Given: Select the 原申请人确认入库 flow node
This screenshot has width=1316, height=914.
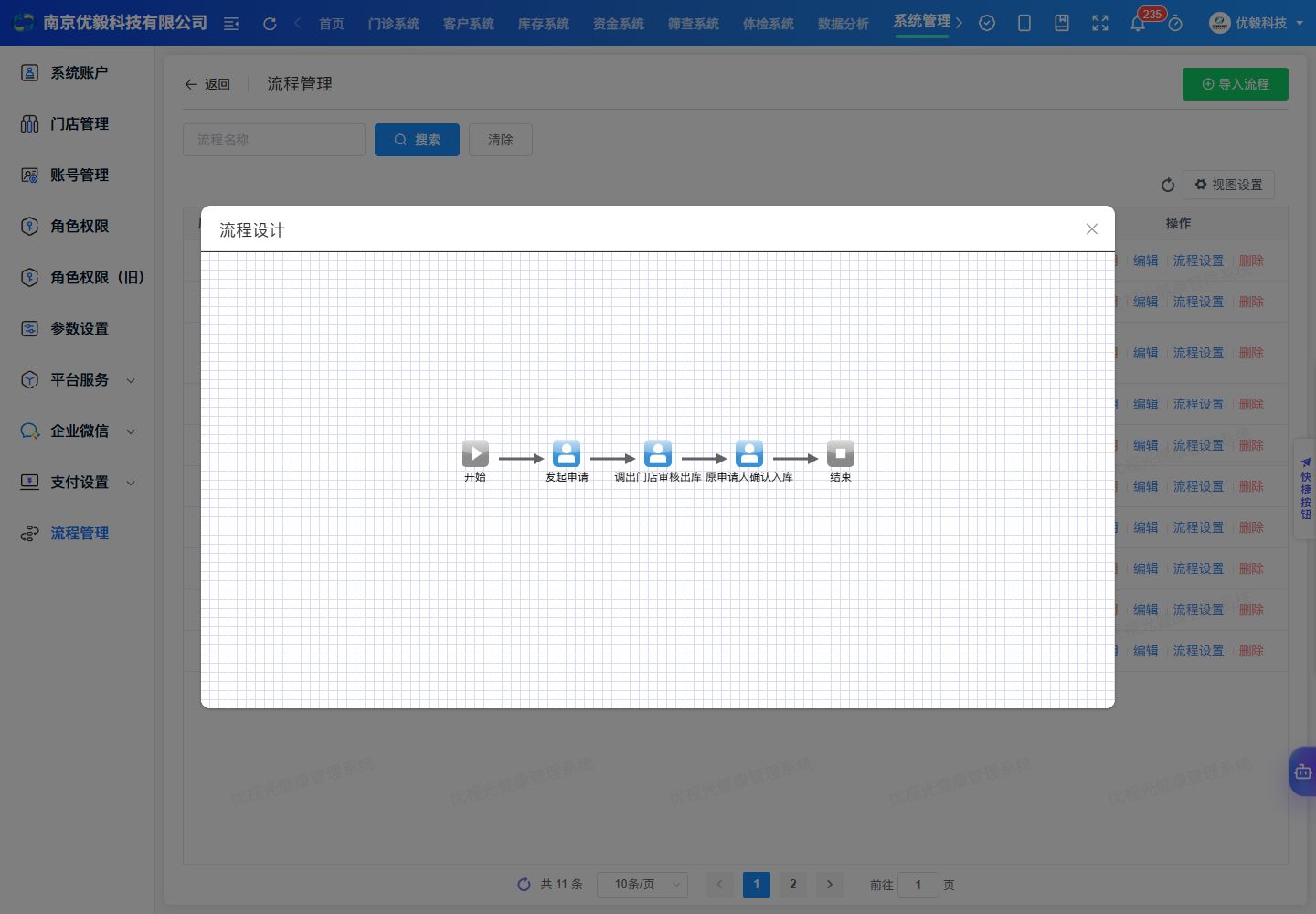Looking at the screenshot, I should coord(749,453).
